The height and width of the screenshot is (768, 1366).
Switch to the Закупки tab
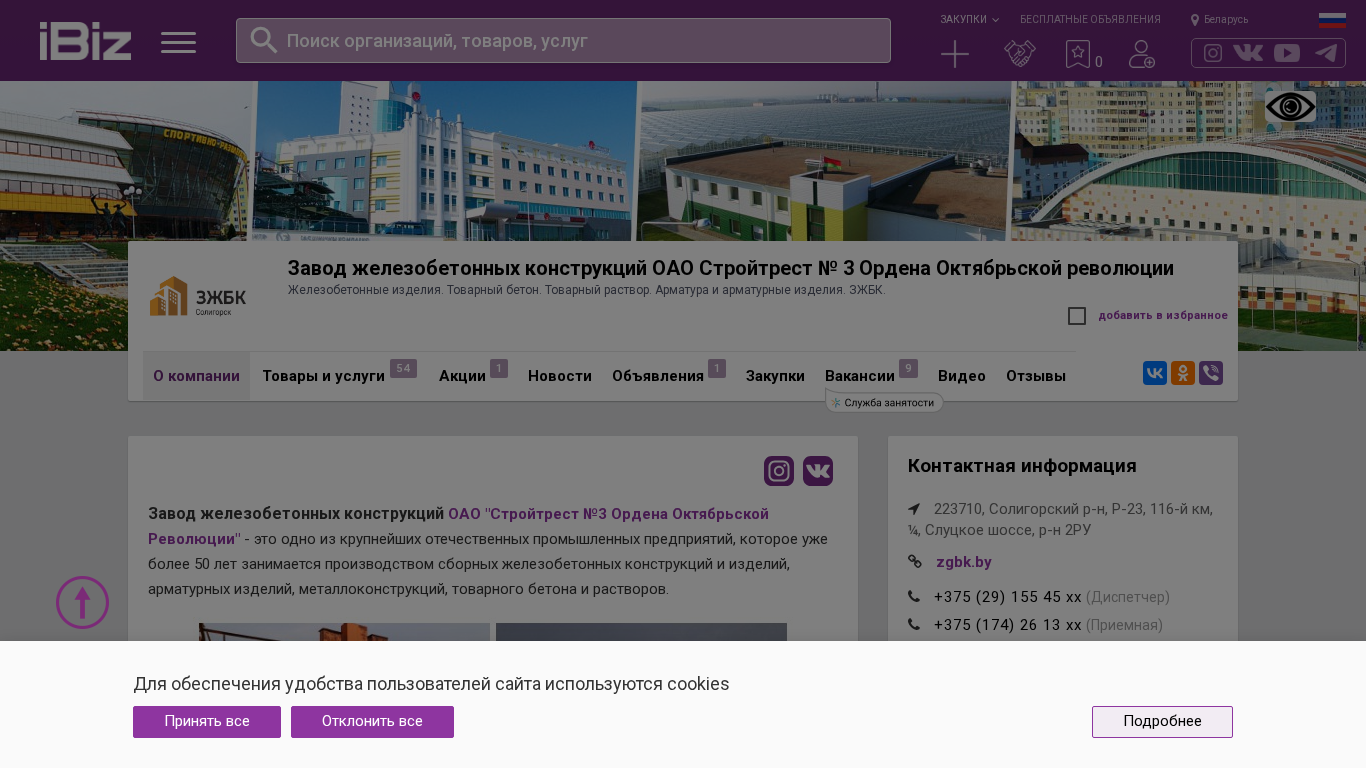coord(775,376)
